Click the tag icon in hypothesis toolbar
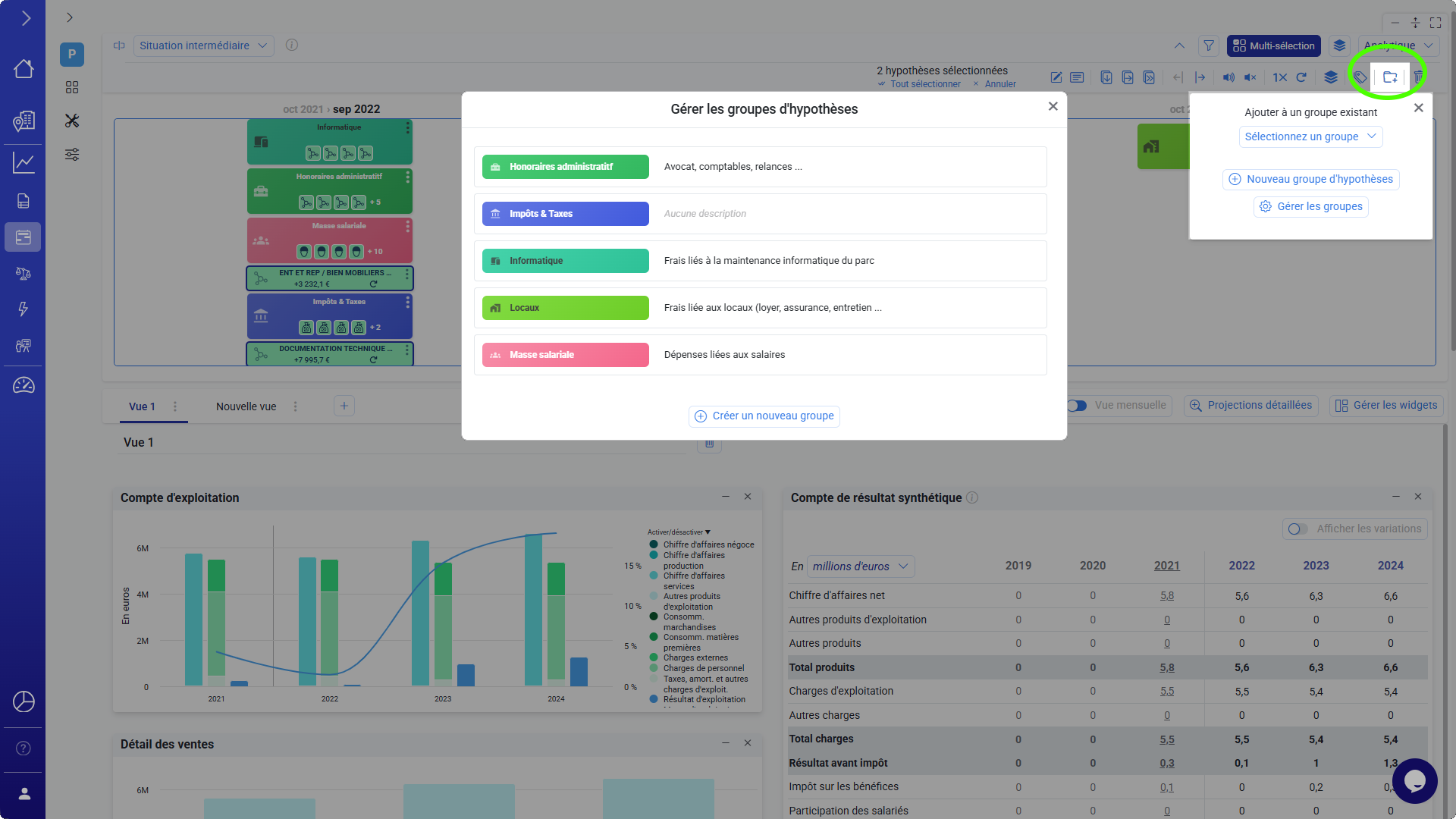The image size is (1456, 819). (x=1360, y=77)
